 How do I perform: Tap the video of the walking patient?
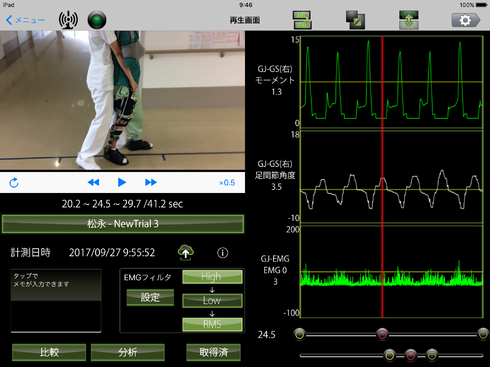[x=122, y=100]
